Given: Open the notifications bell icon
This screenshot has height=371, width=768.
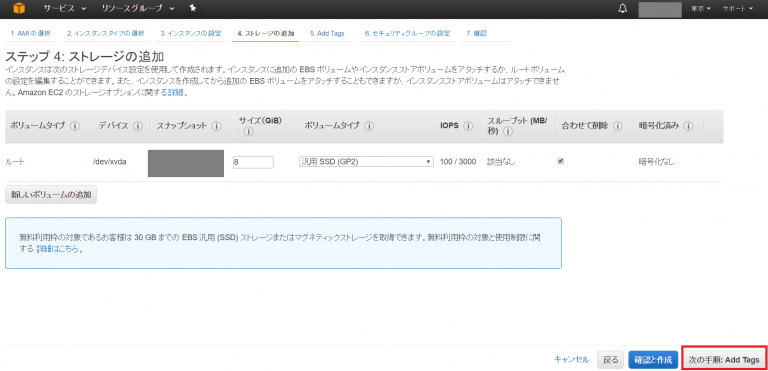Looking at the screenshot, I should [x=623, y=9].
